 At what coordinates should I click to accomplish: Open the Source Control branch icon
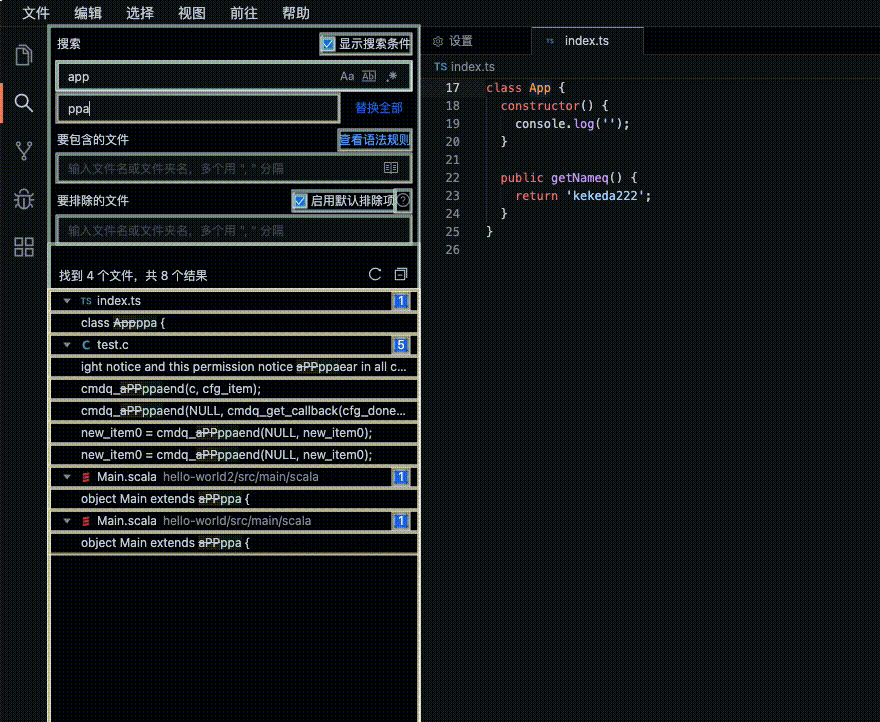(x=24, y=150)
